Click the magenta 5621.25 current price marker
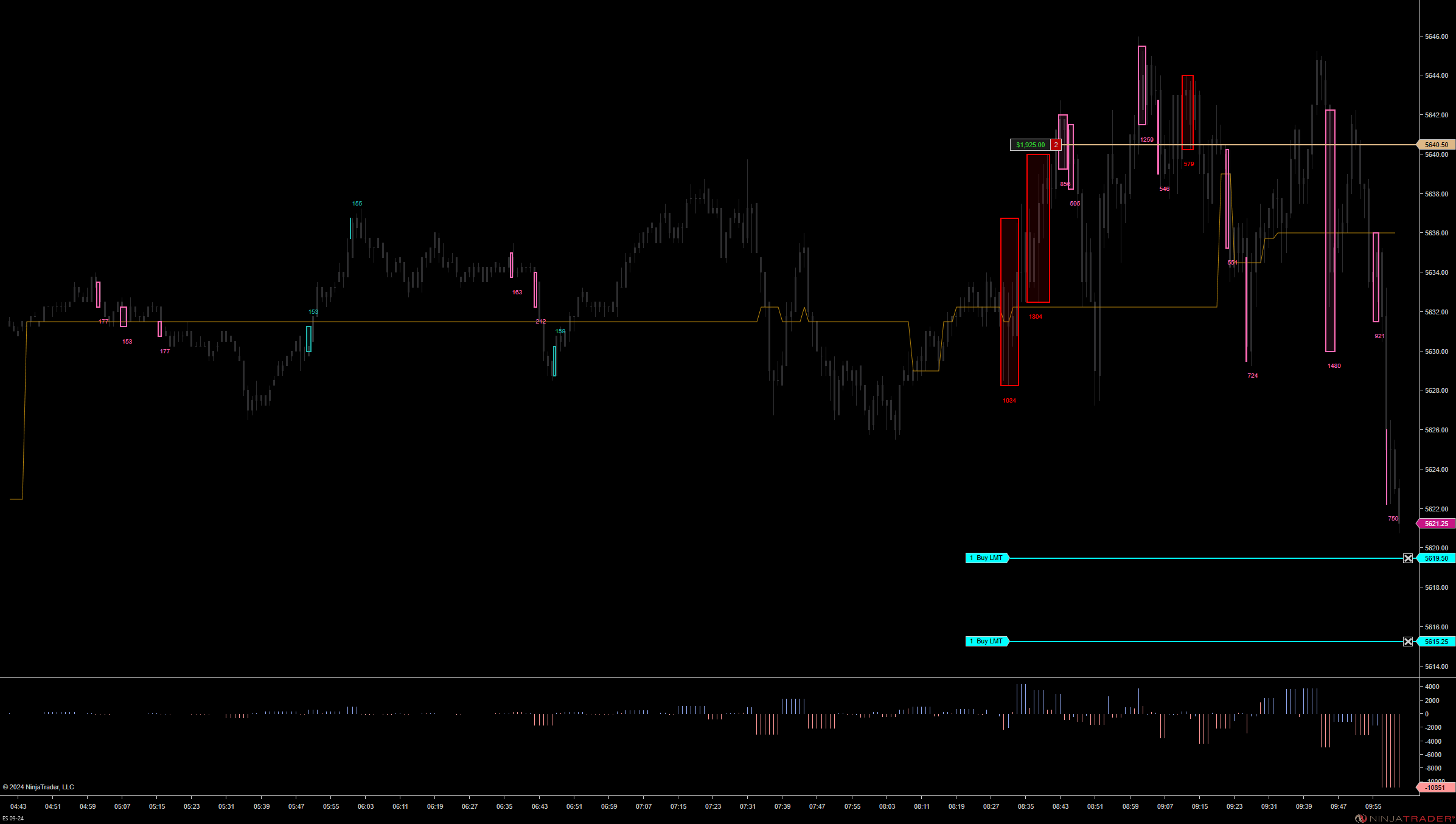Image resolution: width=1456 pixels, height=824 pixels. coord(1436,524)
